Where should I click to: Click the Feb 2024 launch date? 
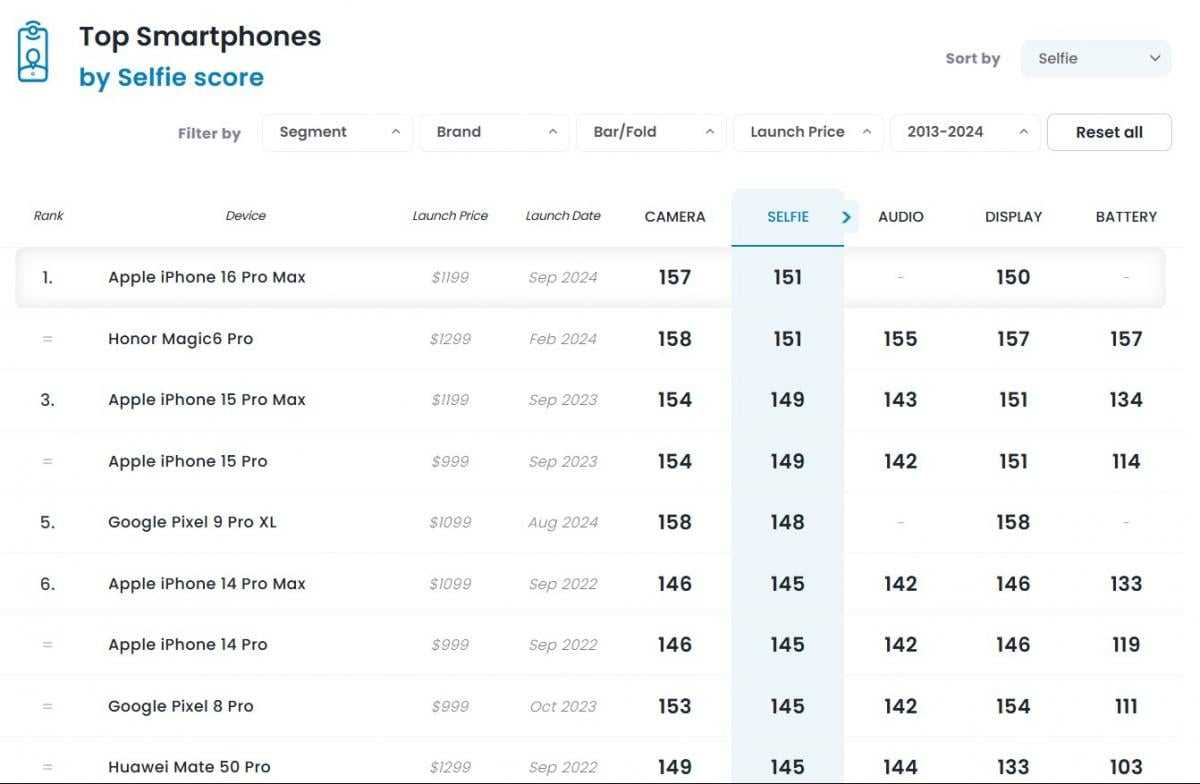[563, 339]
